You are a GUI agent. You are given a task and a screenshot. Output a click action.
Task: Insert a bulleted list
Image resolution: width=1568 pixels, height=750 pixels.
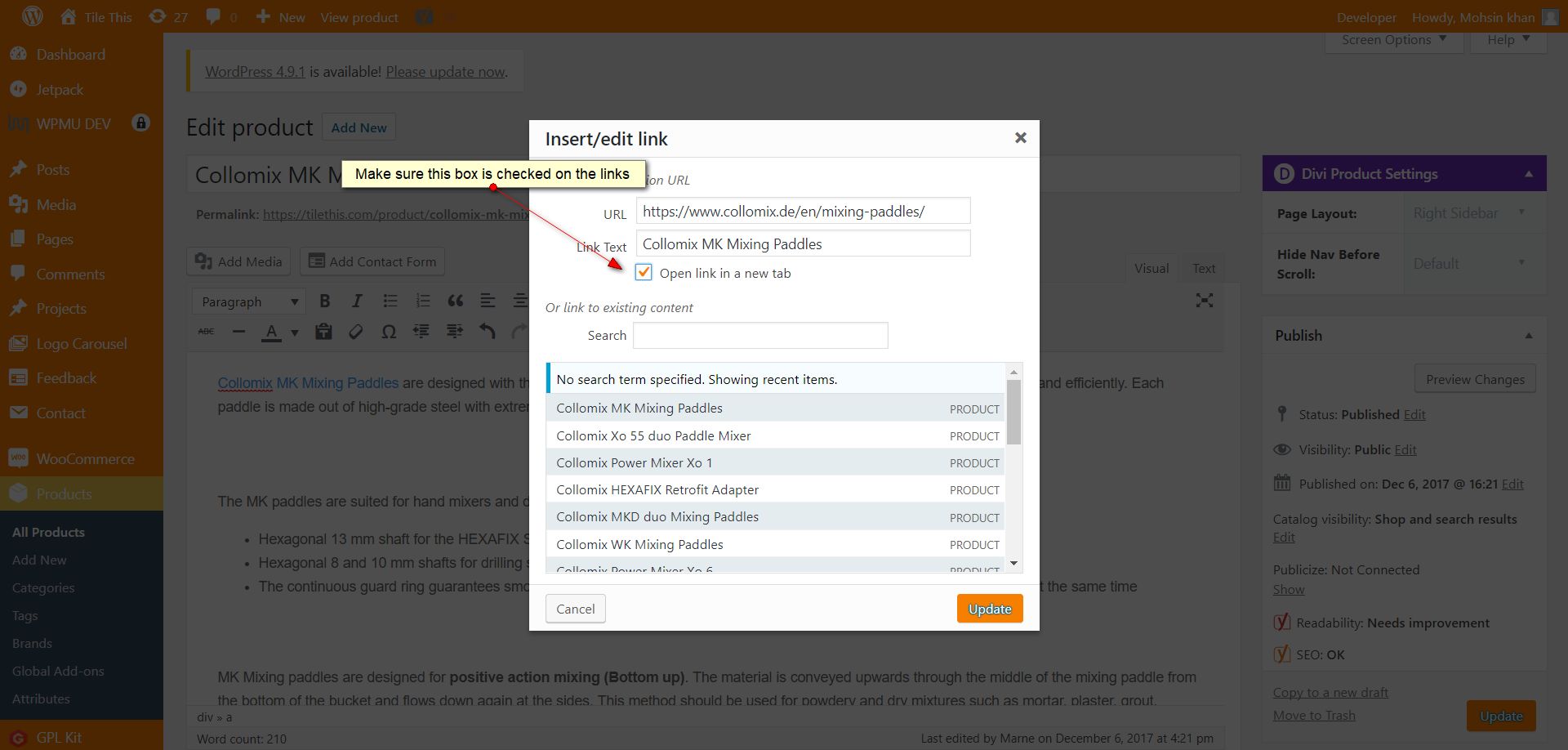tap(390, 301)
